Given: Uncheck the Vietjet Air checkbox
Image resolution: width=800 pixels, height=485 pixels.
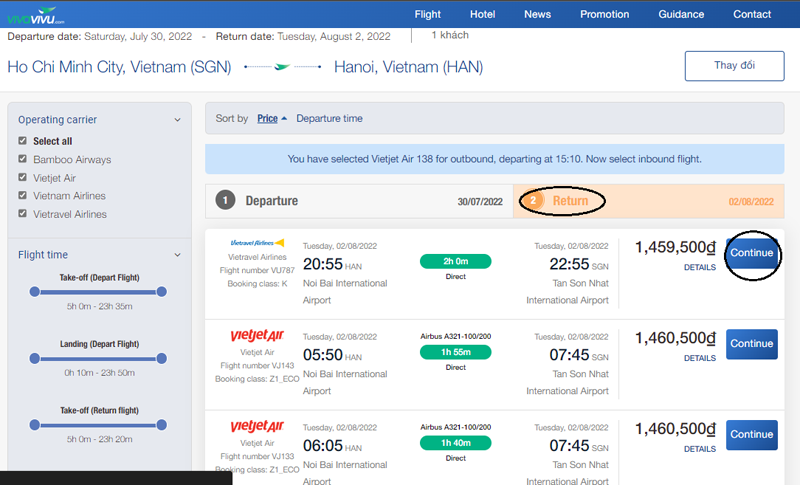Looking at the screenshot, I should (x=22, y=177).
